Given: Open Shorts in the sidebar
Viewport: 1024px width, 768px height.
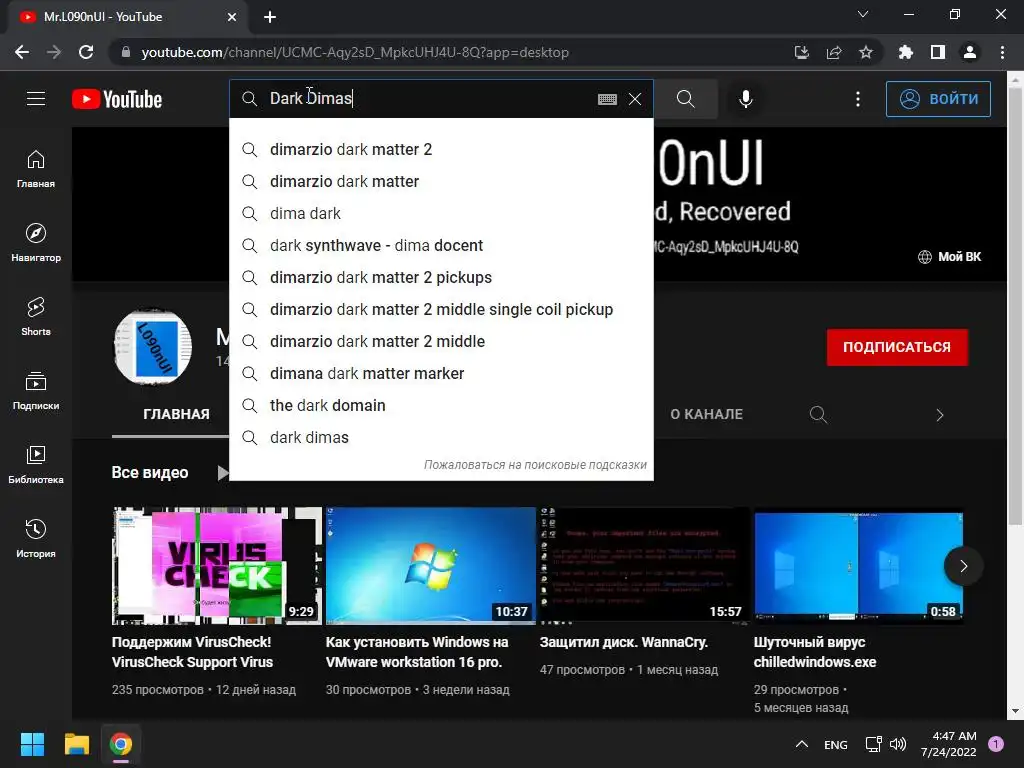Looking at the screenshot, I should (x=36, y=317).
